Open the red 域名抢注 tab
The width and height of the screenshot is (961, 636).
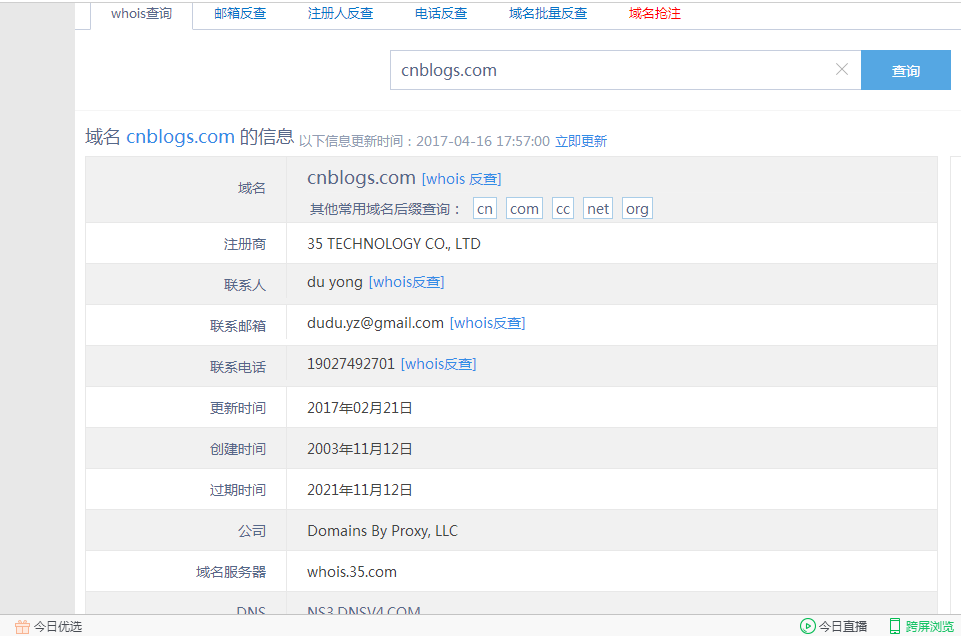(x=655, y=13)
